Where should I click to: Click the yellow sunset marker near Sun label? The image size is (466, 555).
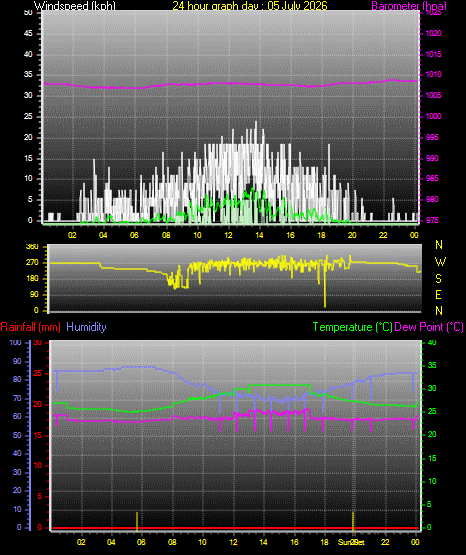[x=353, y=521]
